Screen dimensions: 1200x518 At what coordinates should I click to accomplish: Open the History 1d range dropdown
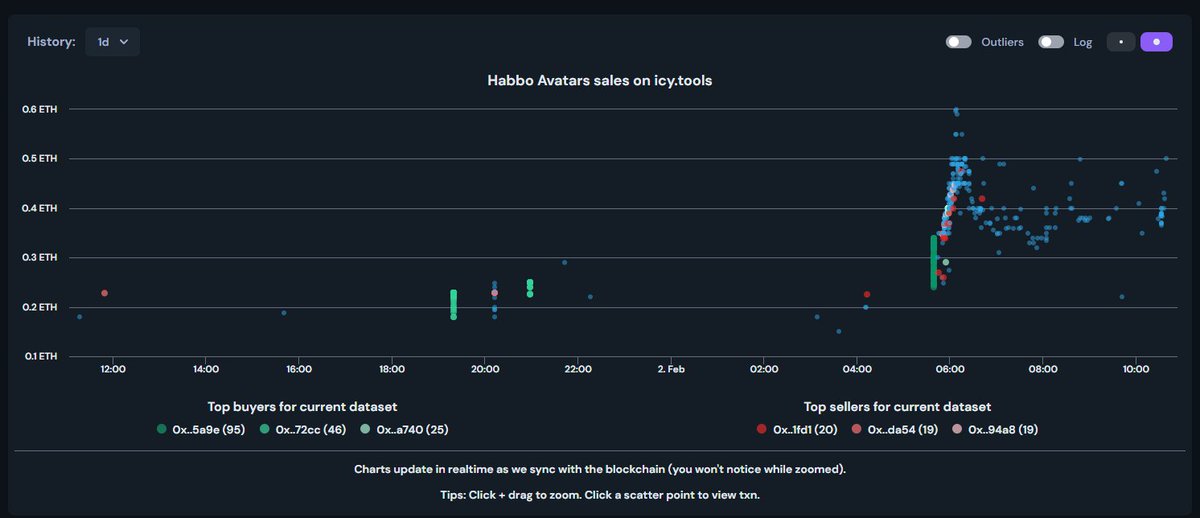pos(112,42)
